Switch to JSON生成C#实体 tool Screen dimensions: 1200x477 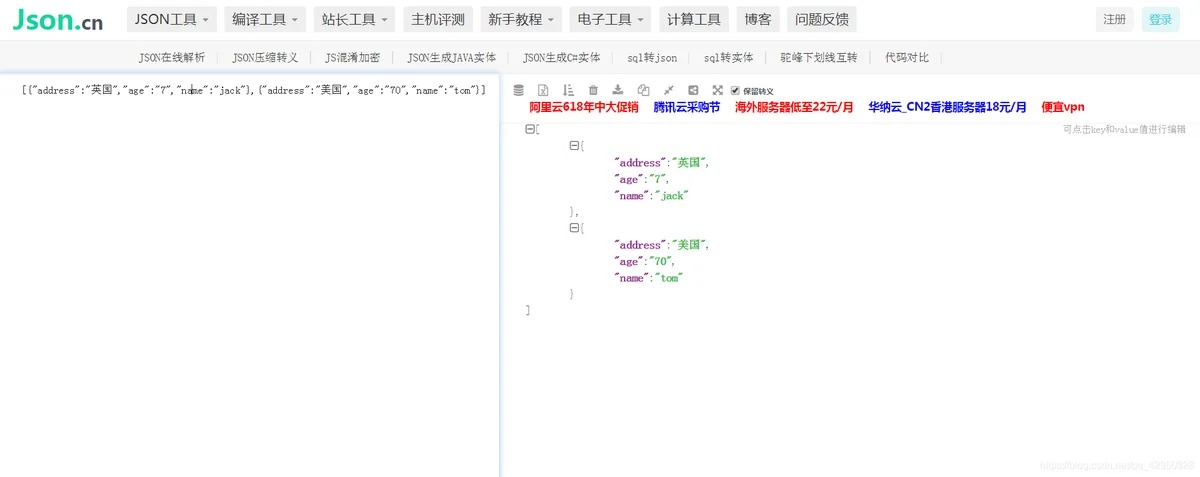561,58
